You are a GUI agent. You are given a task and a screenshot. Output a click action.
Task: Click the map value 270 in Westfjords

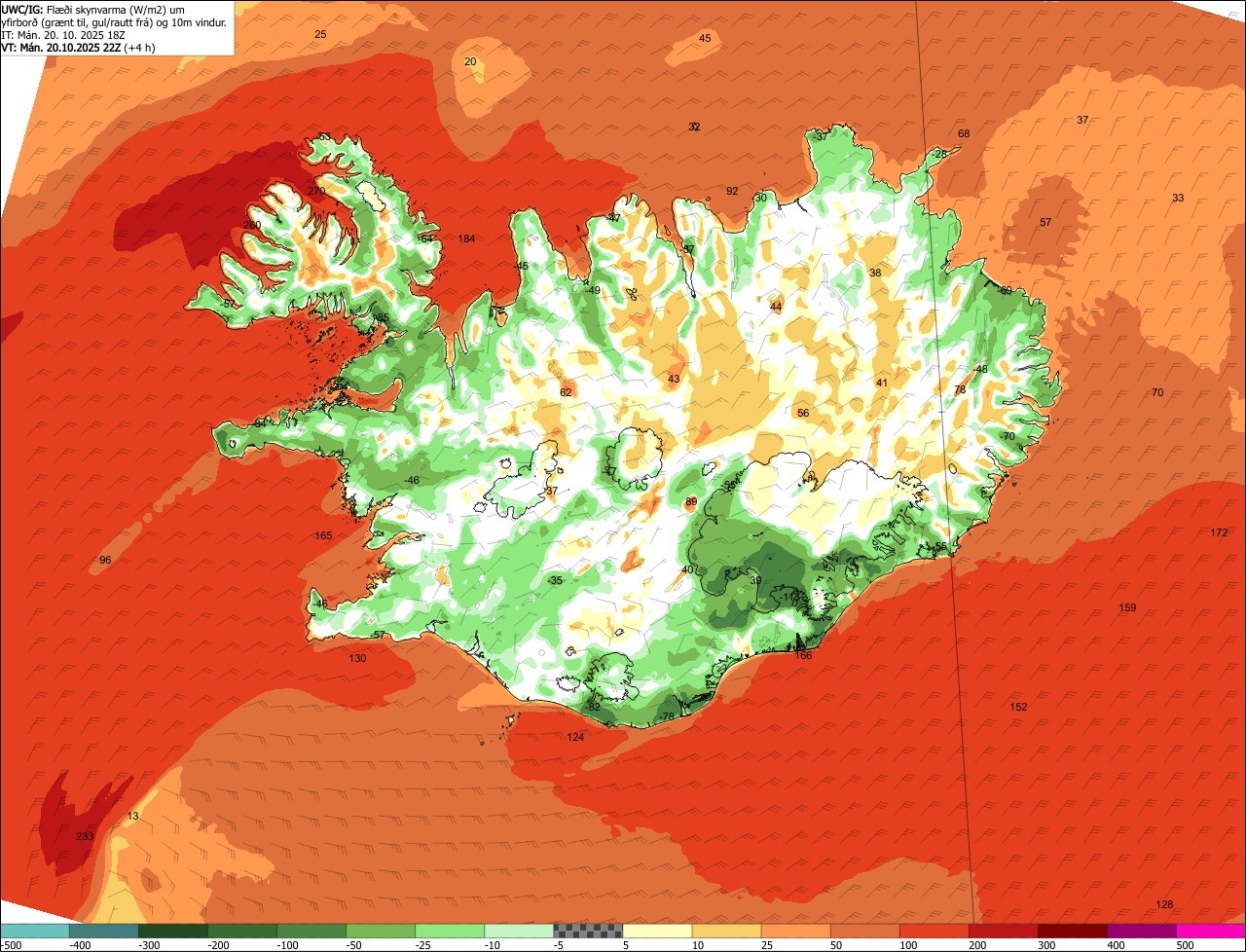tap(316, 192)
